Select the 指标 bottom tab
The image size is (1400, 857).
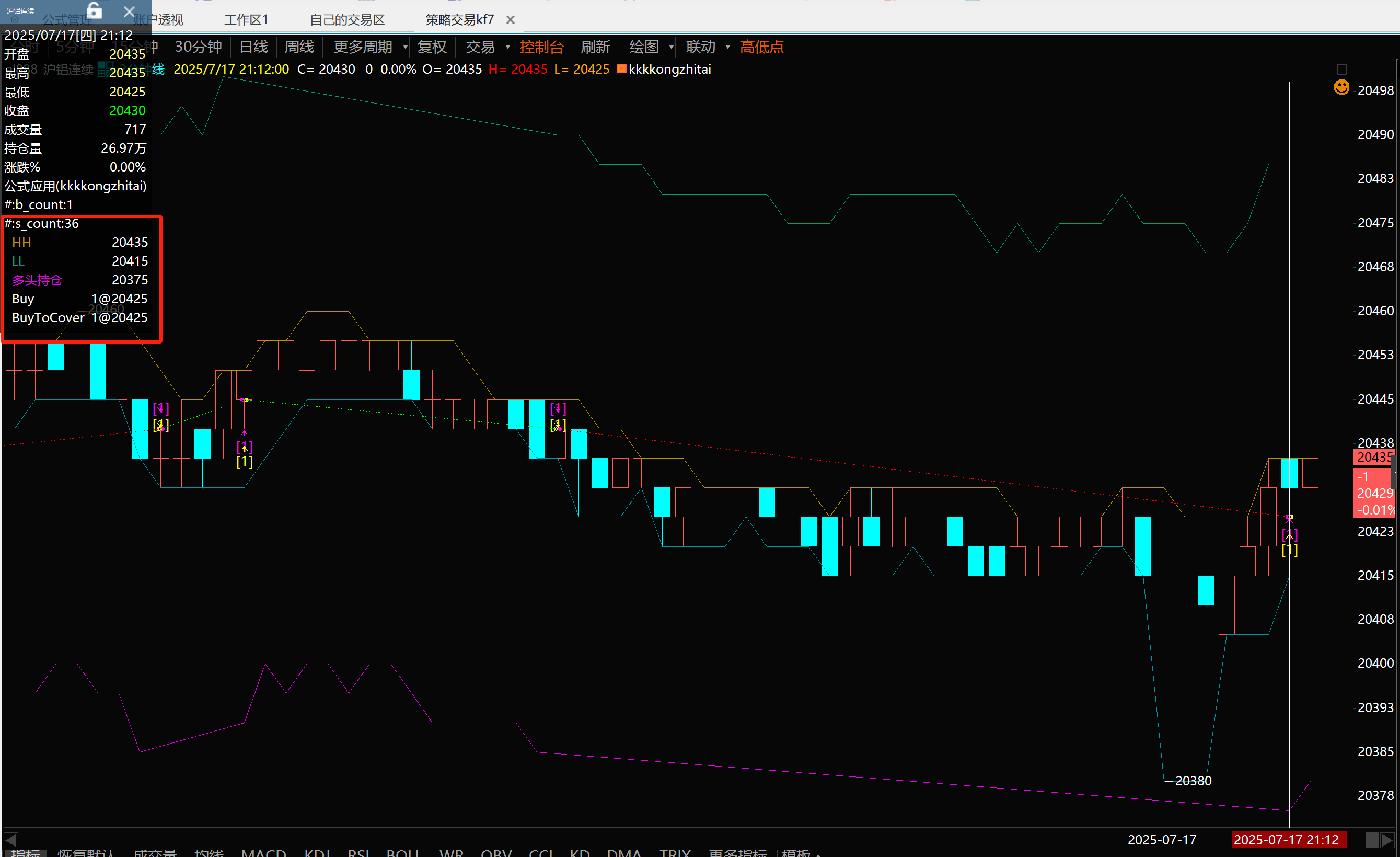(26, 852)
